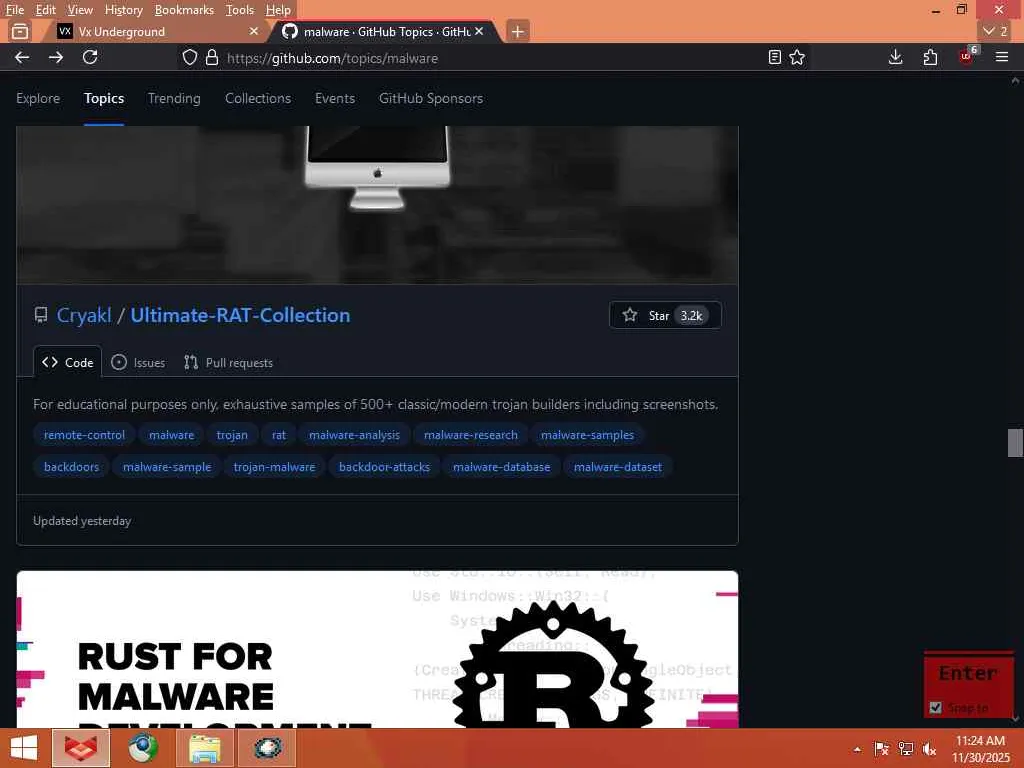Viewport: 1024px width, 768px height.
Task: Switch to the Vx Underground tab
Action: click(x=157, y=31)
